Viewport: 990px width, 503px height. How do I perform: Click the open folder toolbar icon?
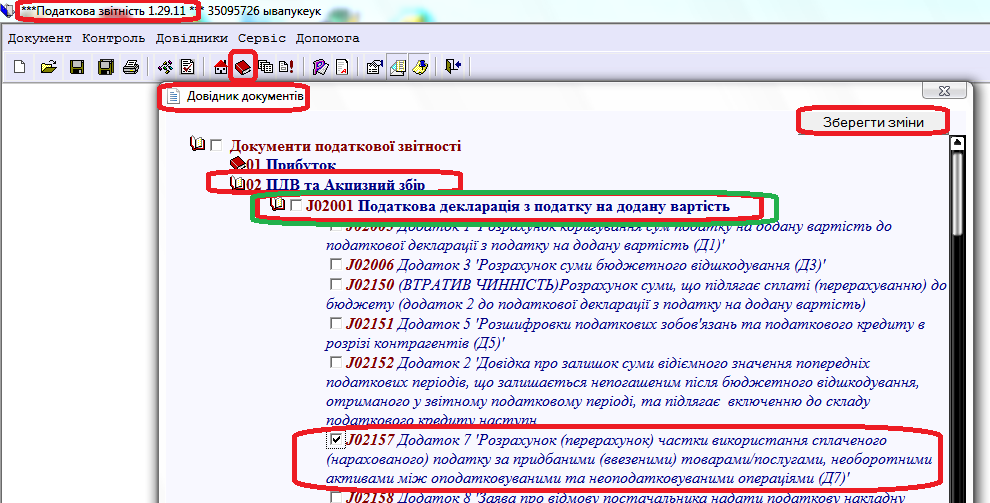click(x=47, y=67)
